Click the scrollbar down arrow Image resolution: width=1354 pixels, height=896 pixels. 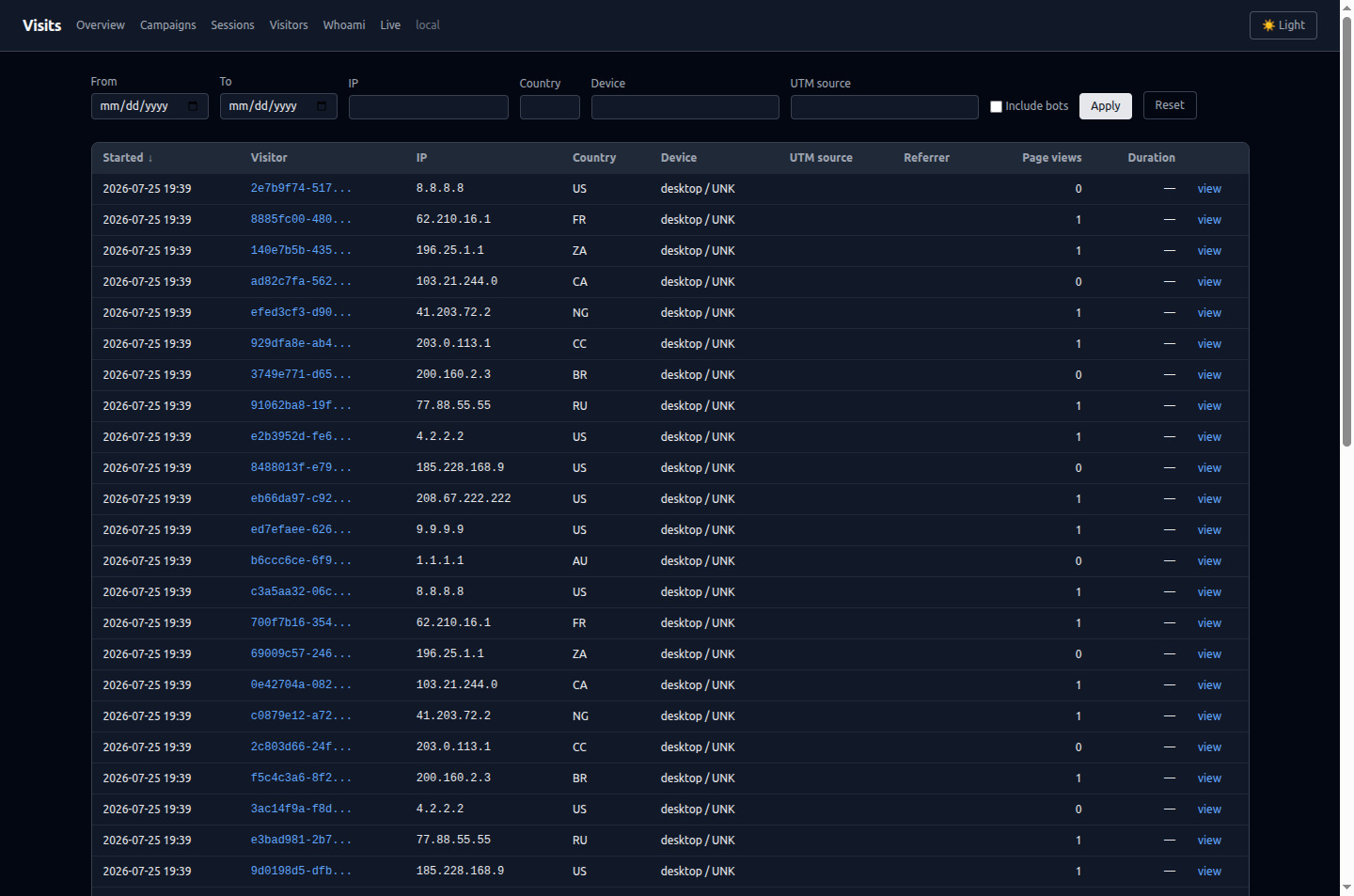(x=1346, y=888)
